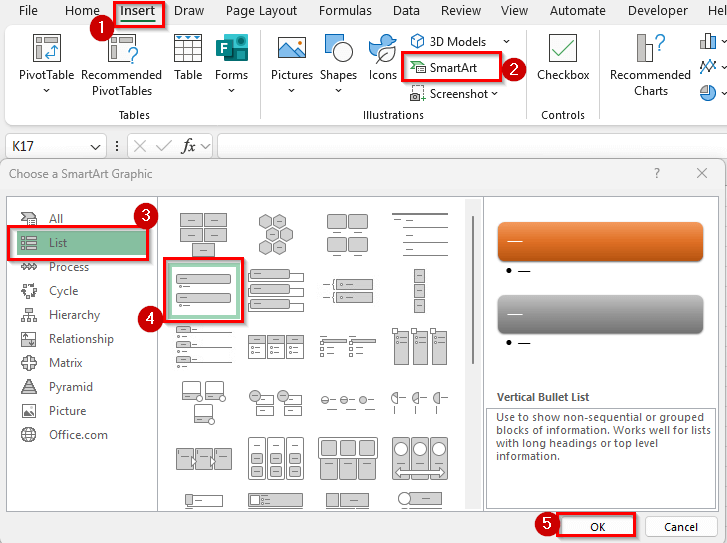The width and height of the screenshot is (727, 543).
Task: Open the Icons library
Action: coord(383,57)
